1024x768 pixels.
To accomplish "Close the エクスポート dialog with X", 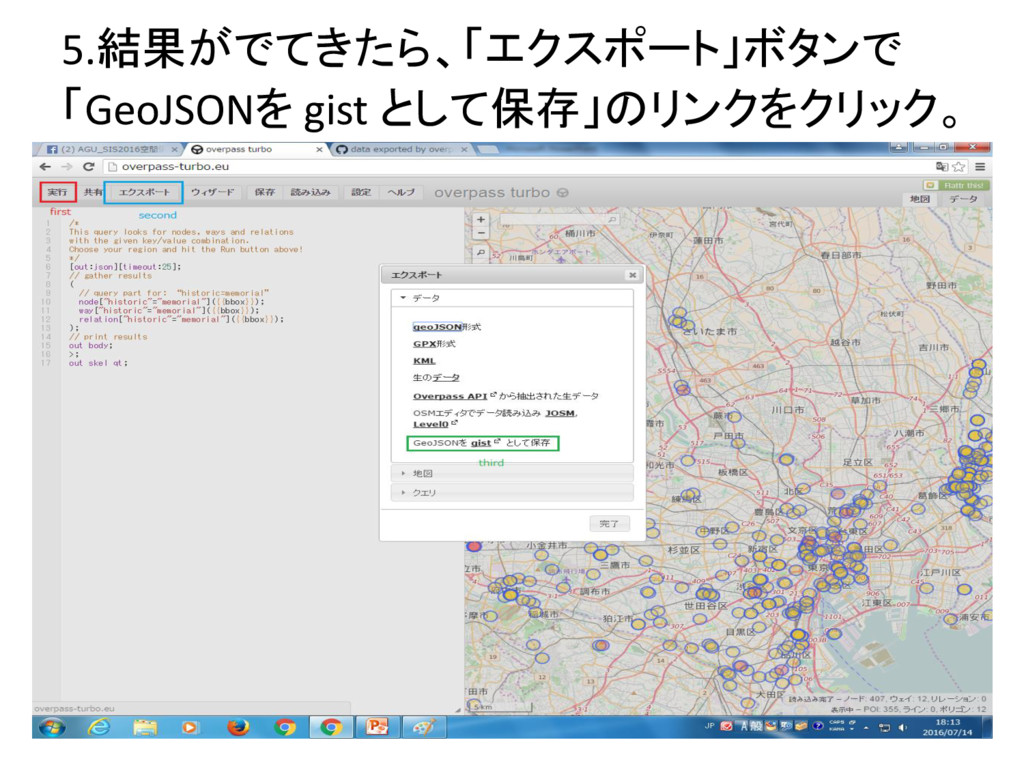I will pos(631,274).
